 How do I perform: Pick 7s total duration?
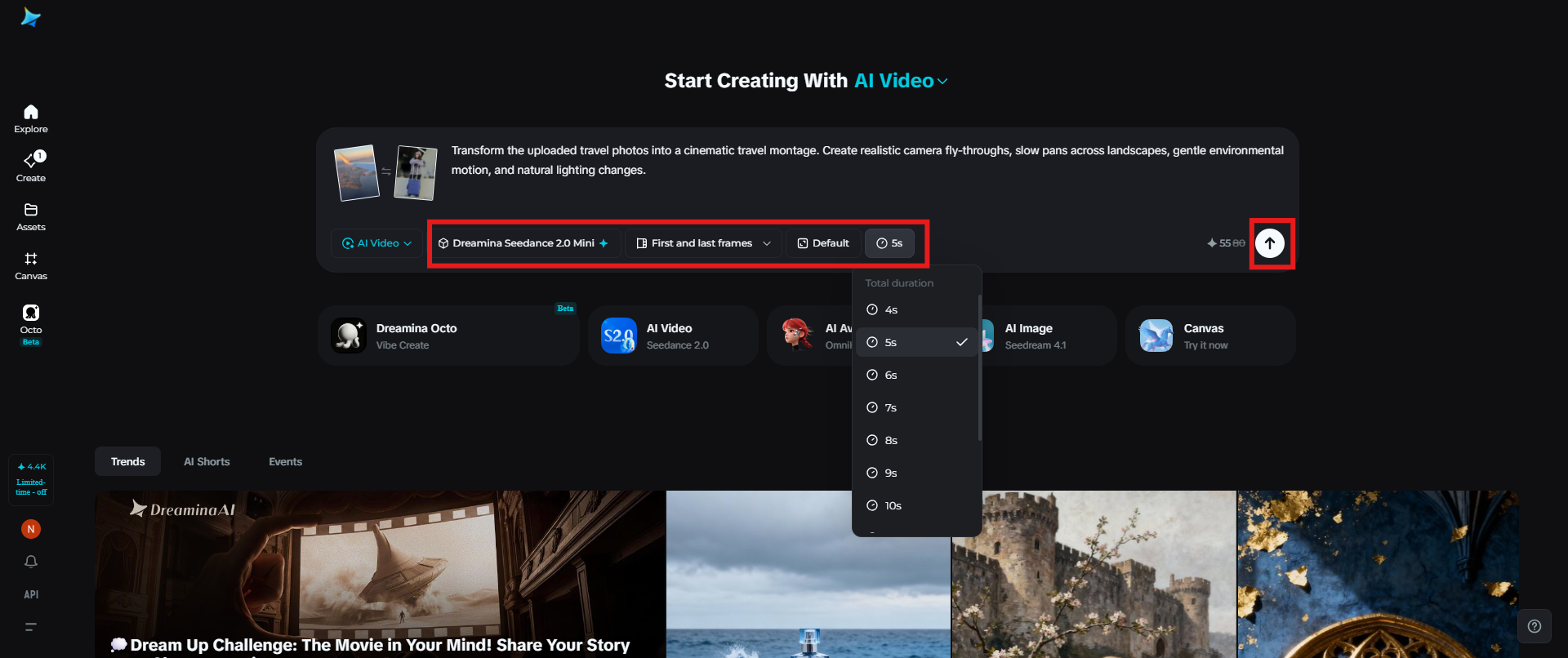pos(916,408)
